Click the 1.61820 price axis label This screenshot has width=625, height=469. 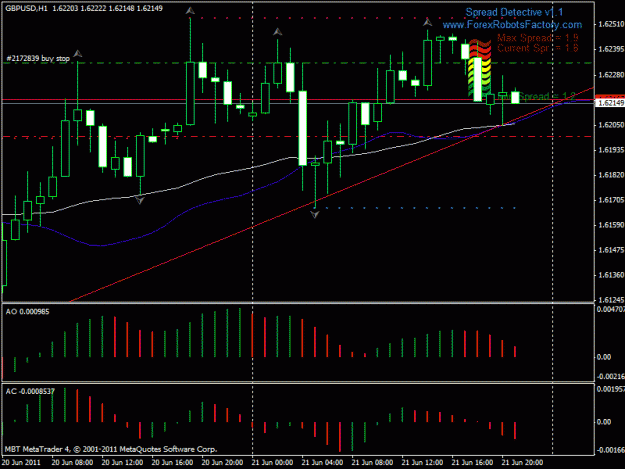(611, 175)
